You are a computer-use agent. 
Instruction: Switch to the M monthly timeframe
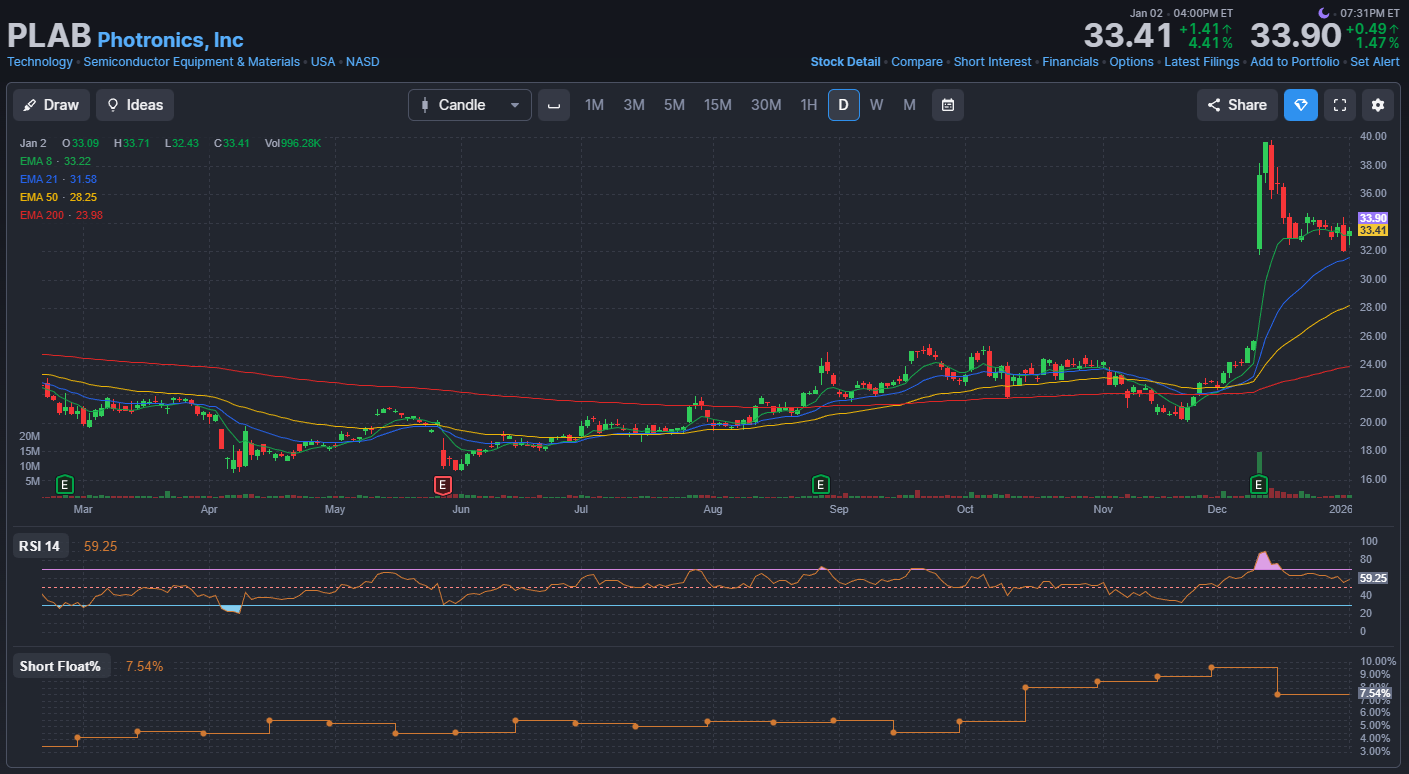click(909, 105)
